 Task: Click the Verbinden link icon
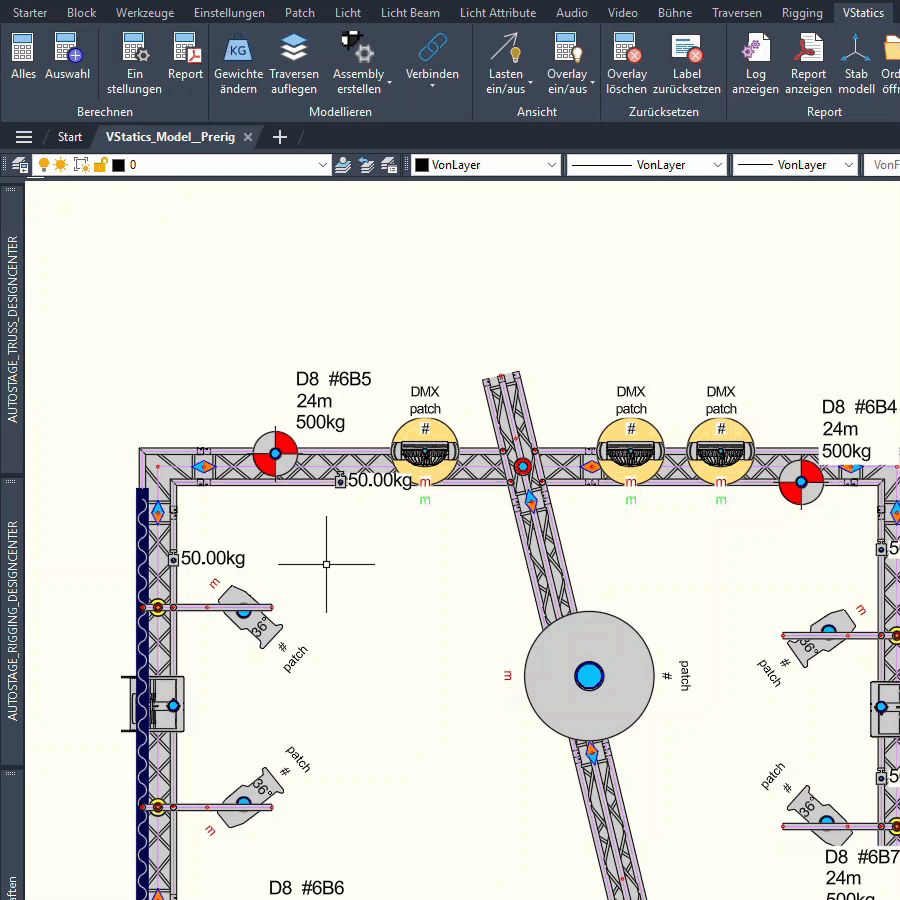432,47
